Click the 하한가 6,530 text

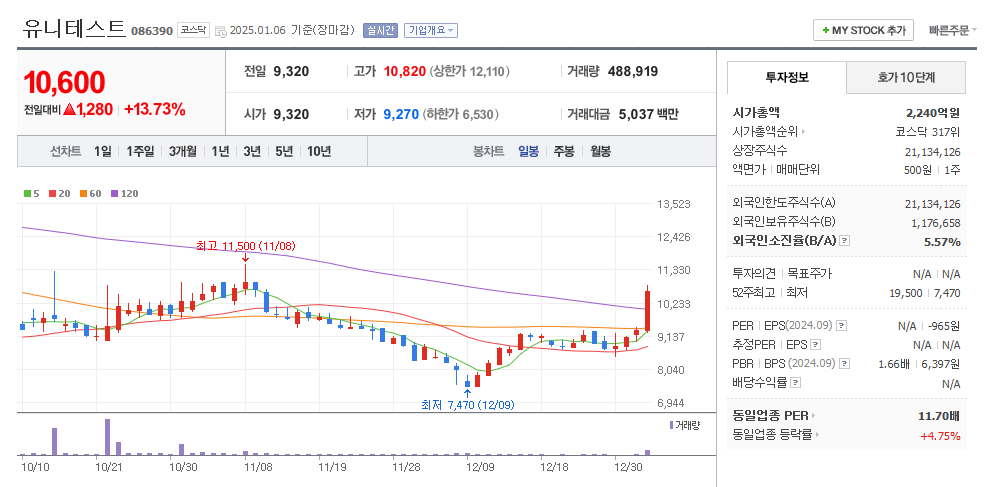pyautogui.click(x=460, y=114)
